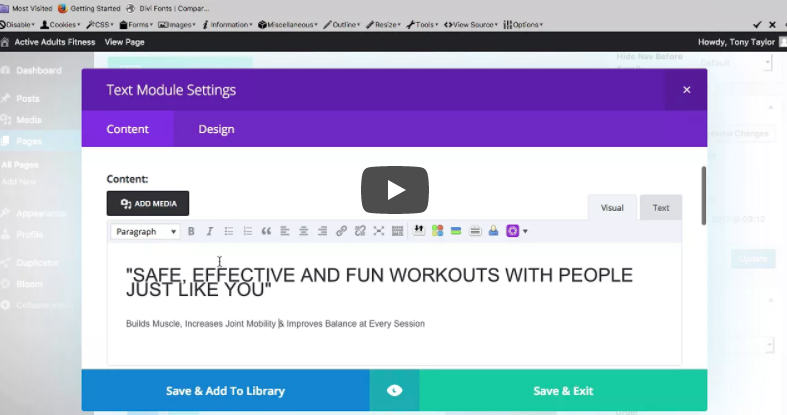Screen dimensions: 787x415
Task: Open Media in the WordPress sidebar
Action: pos(29,120)
